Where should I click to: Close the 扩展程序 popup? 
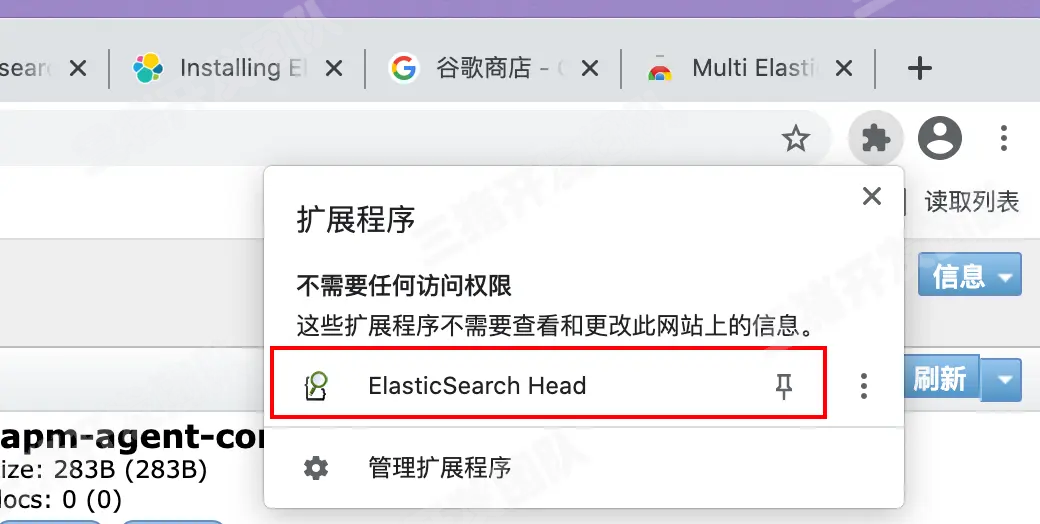coord(872,196)
